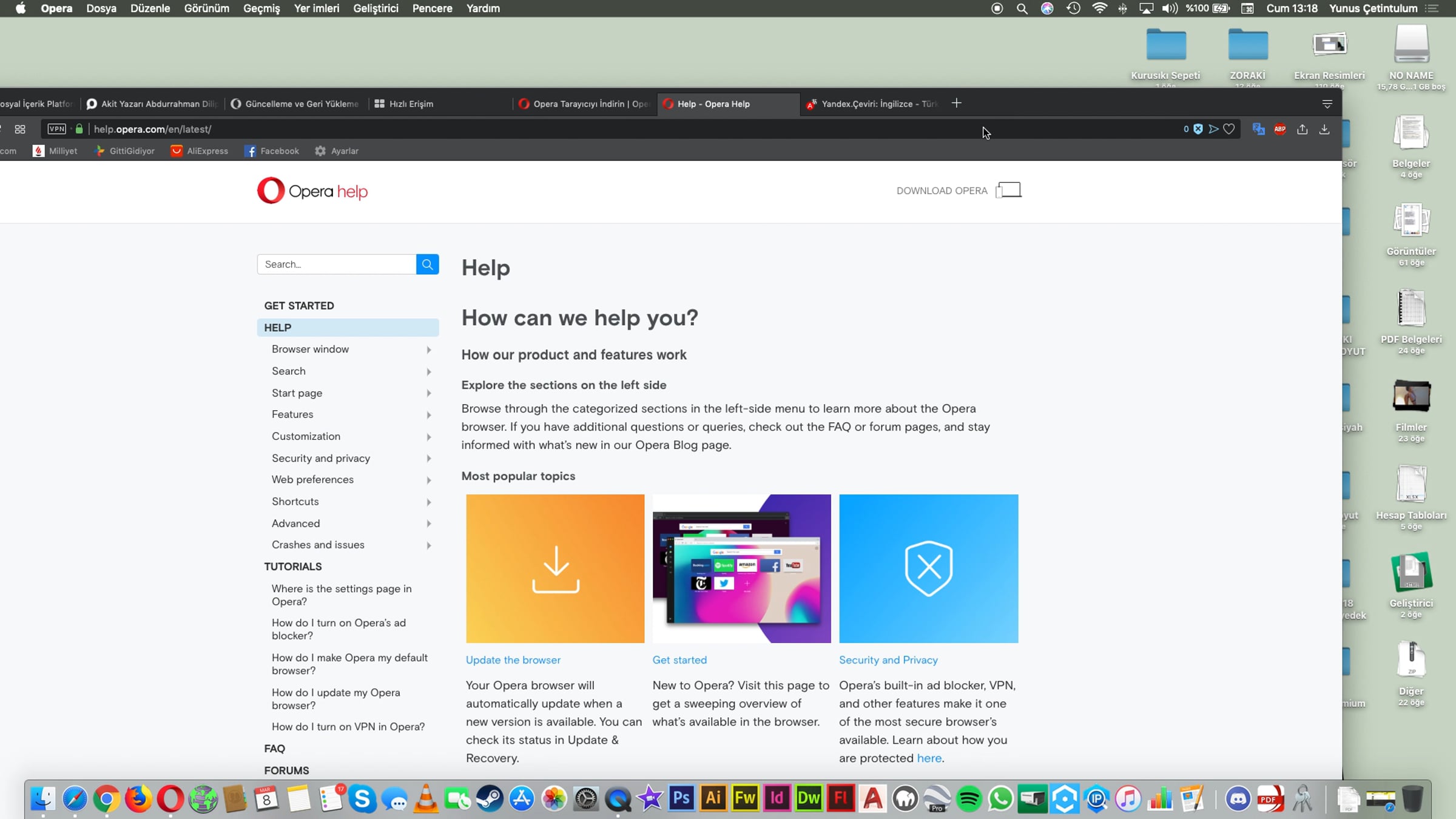Click the share icon in Opera toolbar
1456x819 pixels.
click(1302, 129)
